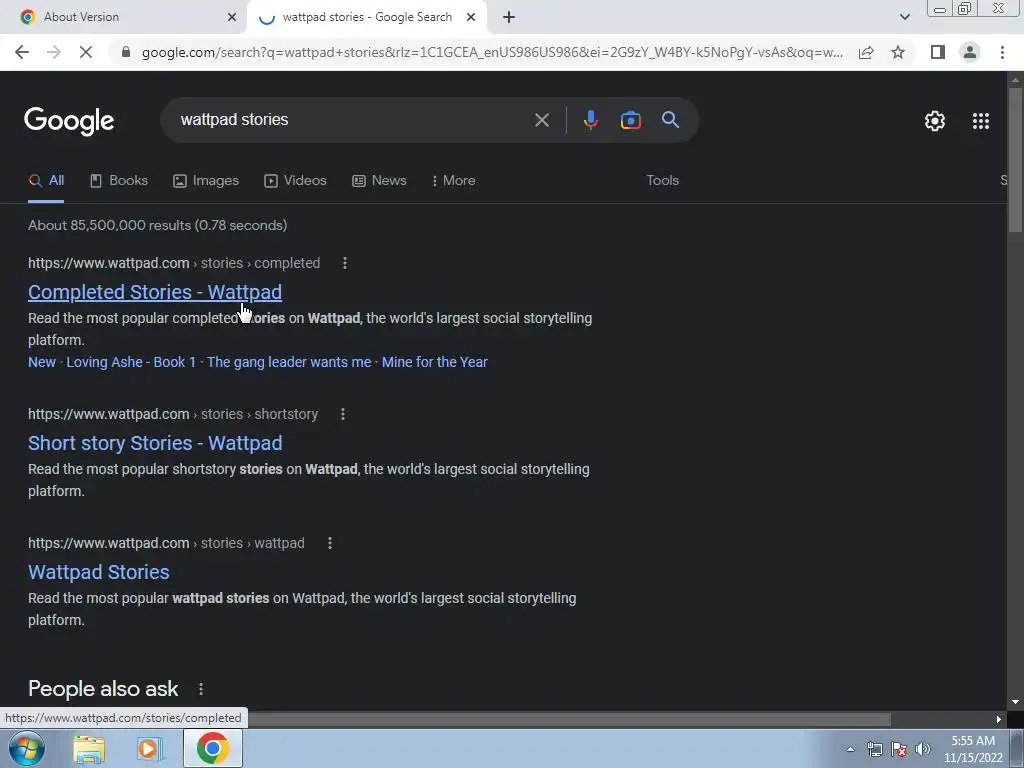Open the More search filters menu
The height and width of the screenshot is (768, 1024).
click(453, 181)
